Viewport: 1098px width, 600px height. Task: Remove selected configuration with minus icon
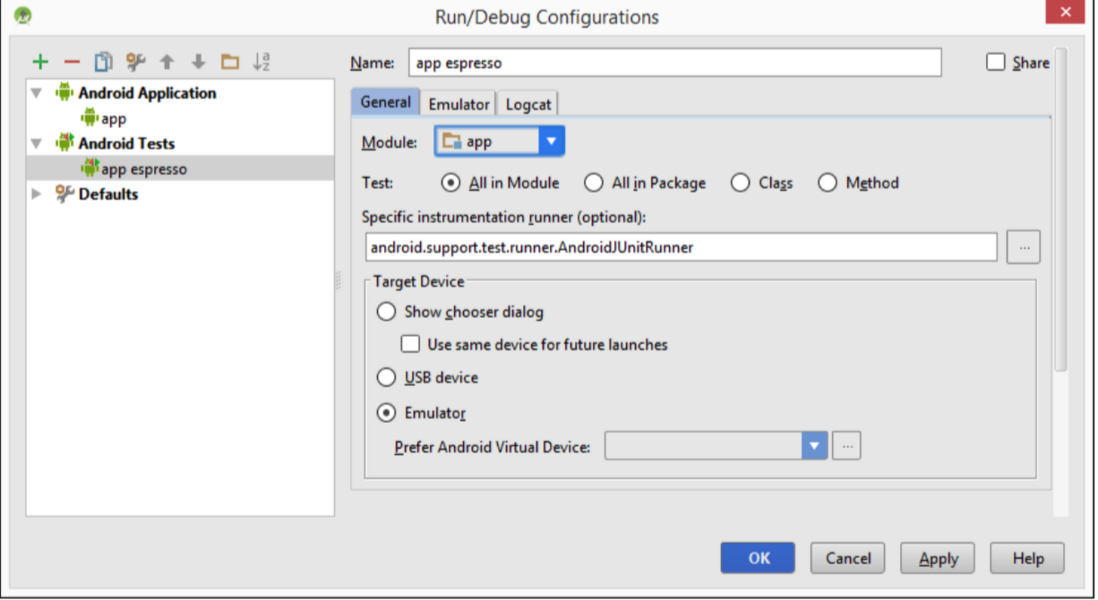71,62
